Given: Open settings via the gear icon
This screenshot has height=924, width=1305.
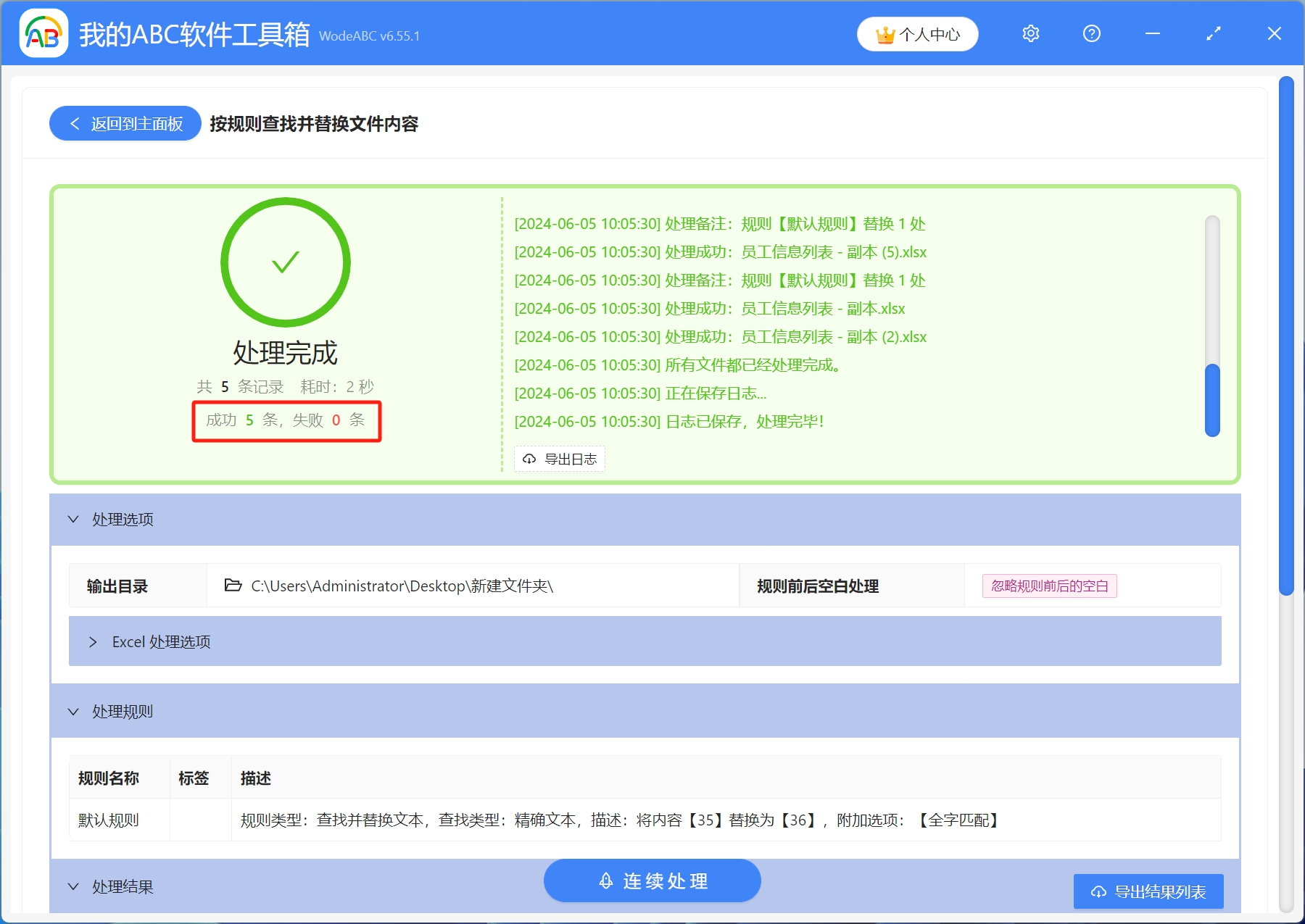Looking at the screenshot, I should [x=1030, y=33].
